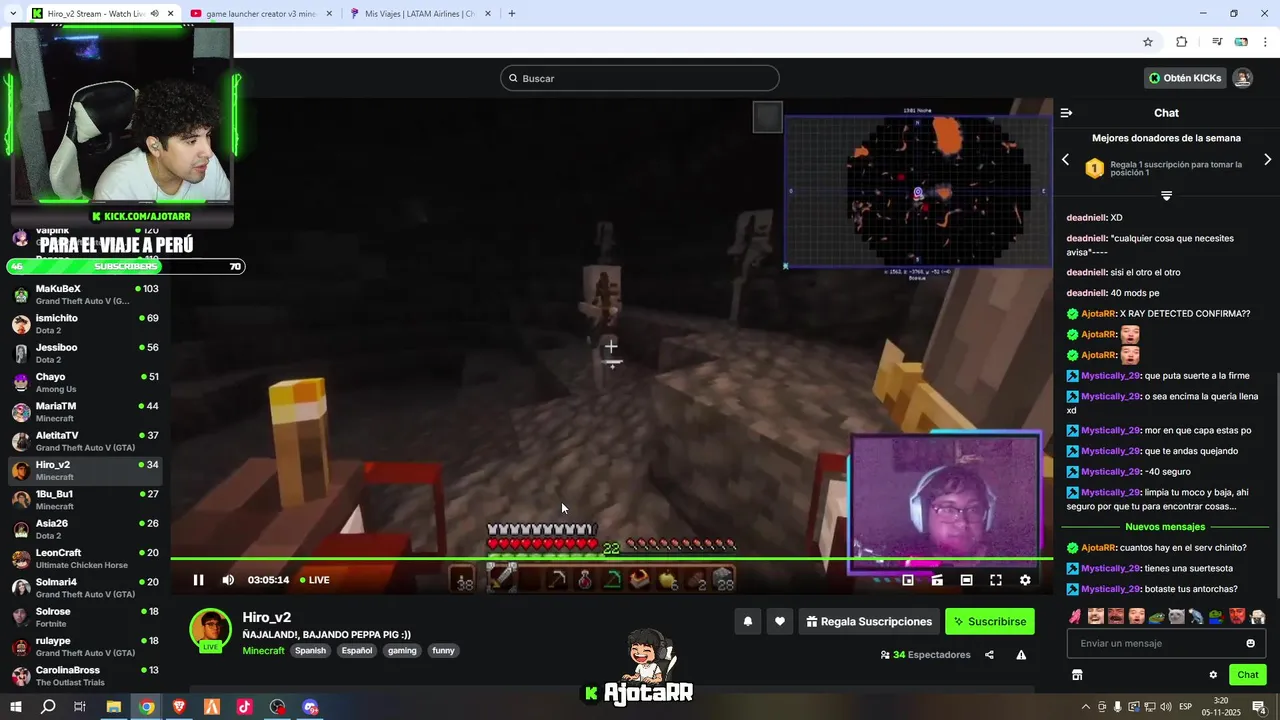Open the tab search dropdown arrow

(x=11, y=14)
